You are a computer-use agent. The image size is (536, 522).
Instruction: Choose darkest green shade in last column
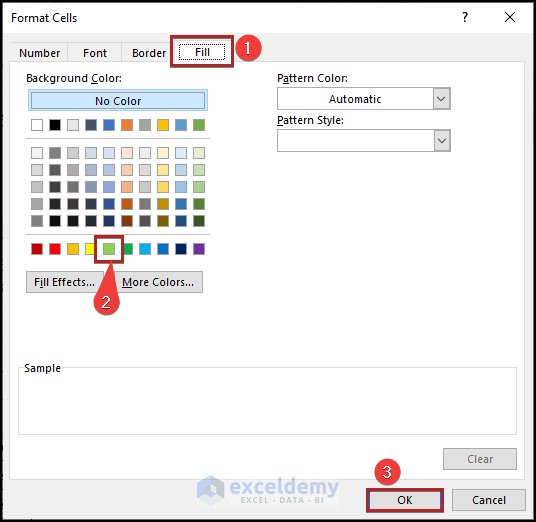click(199, 221)
